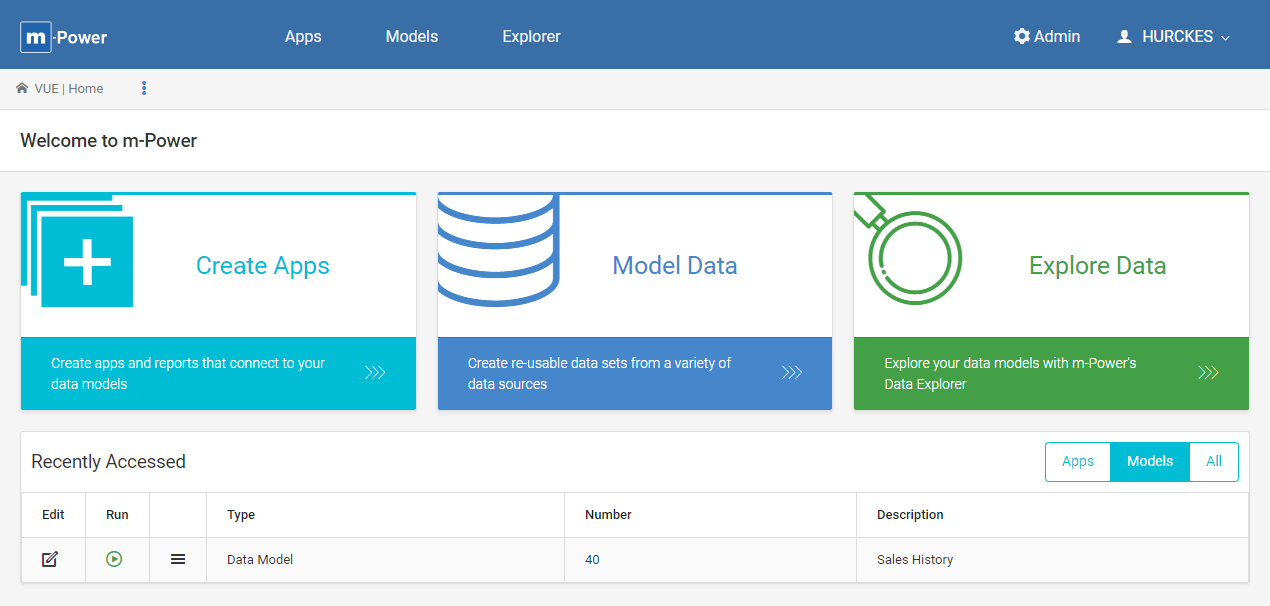Filter recently accessed by Apps

pyautogui.click(x=1078, y=462)
